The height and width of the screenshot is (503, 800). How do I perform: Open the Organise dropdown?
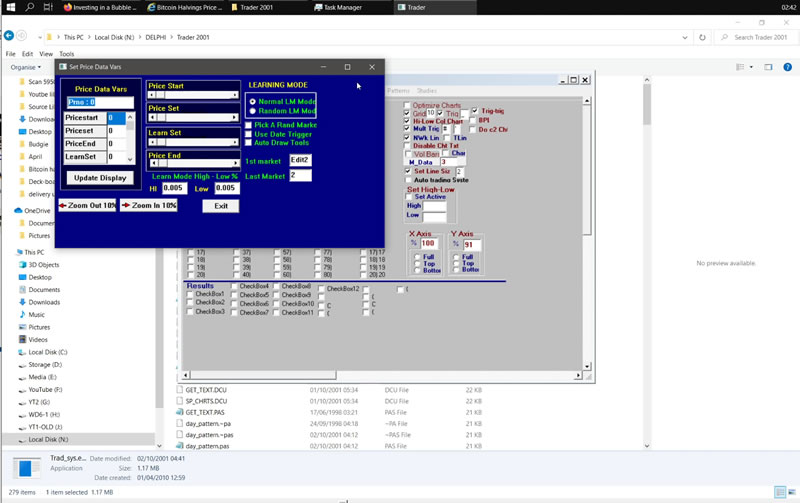tap(25, 67)
